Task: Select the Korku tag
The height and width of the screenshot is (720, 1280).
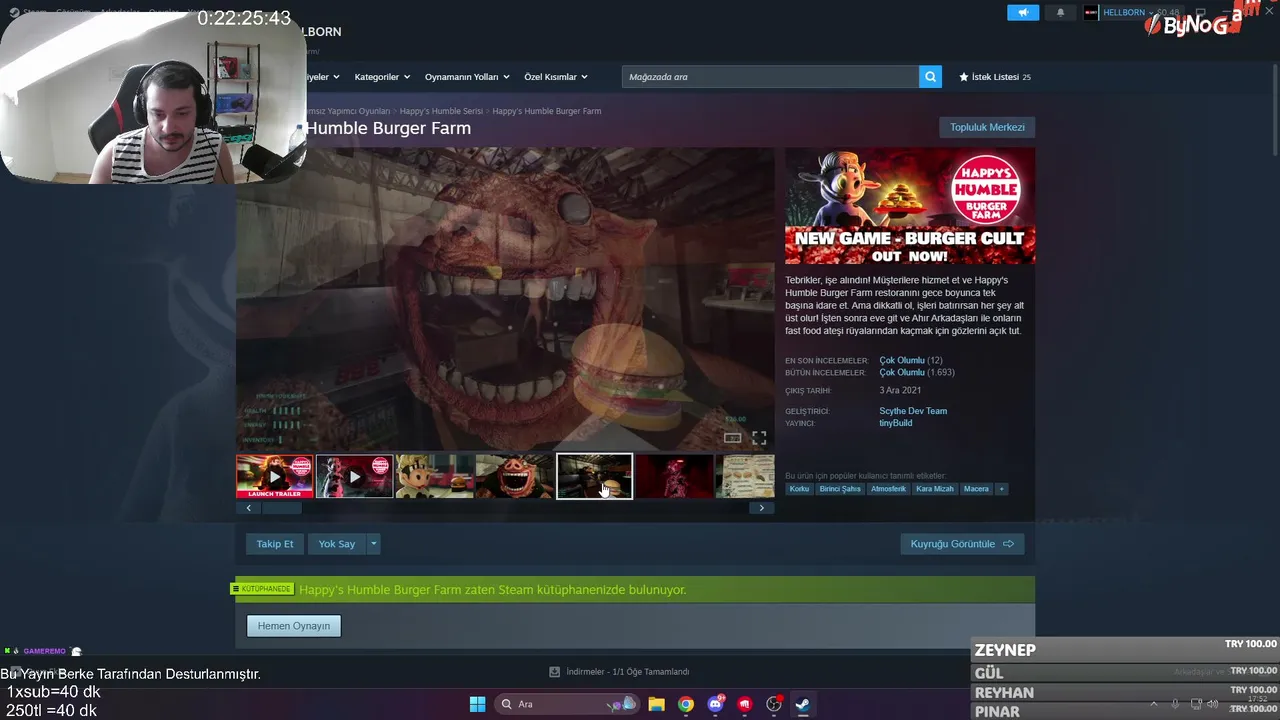Action: pos(799,489)
